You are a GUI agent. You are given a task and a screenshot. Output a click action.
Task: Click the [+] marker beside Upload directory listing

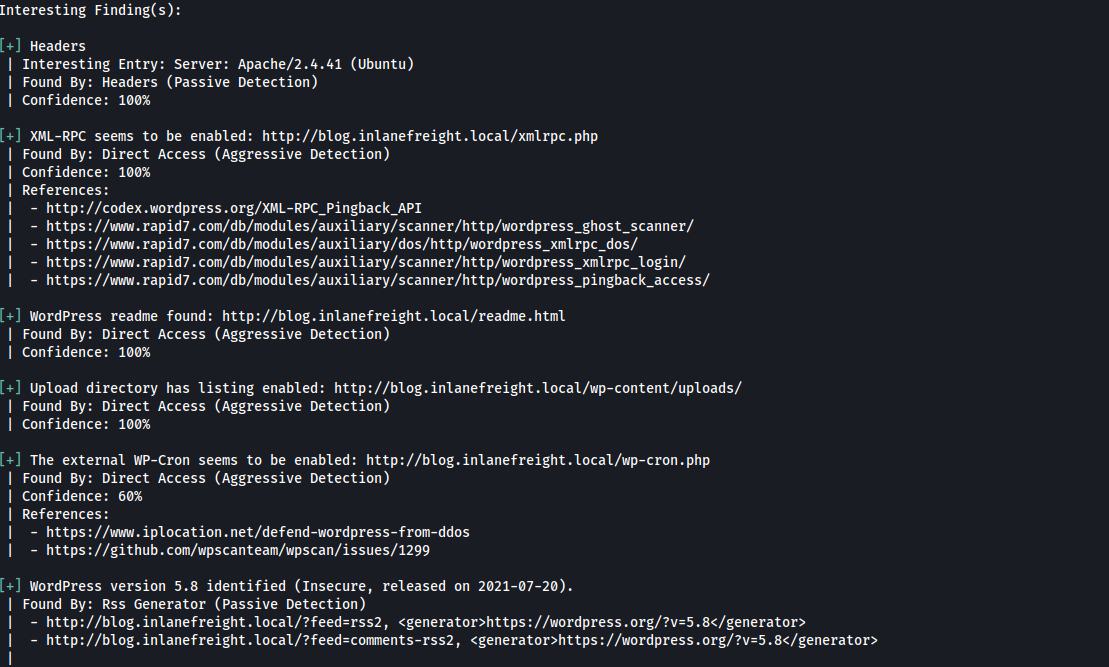[x=11, y=388]
